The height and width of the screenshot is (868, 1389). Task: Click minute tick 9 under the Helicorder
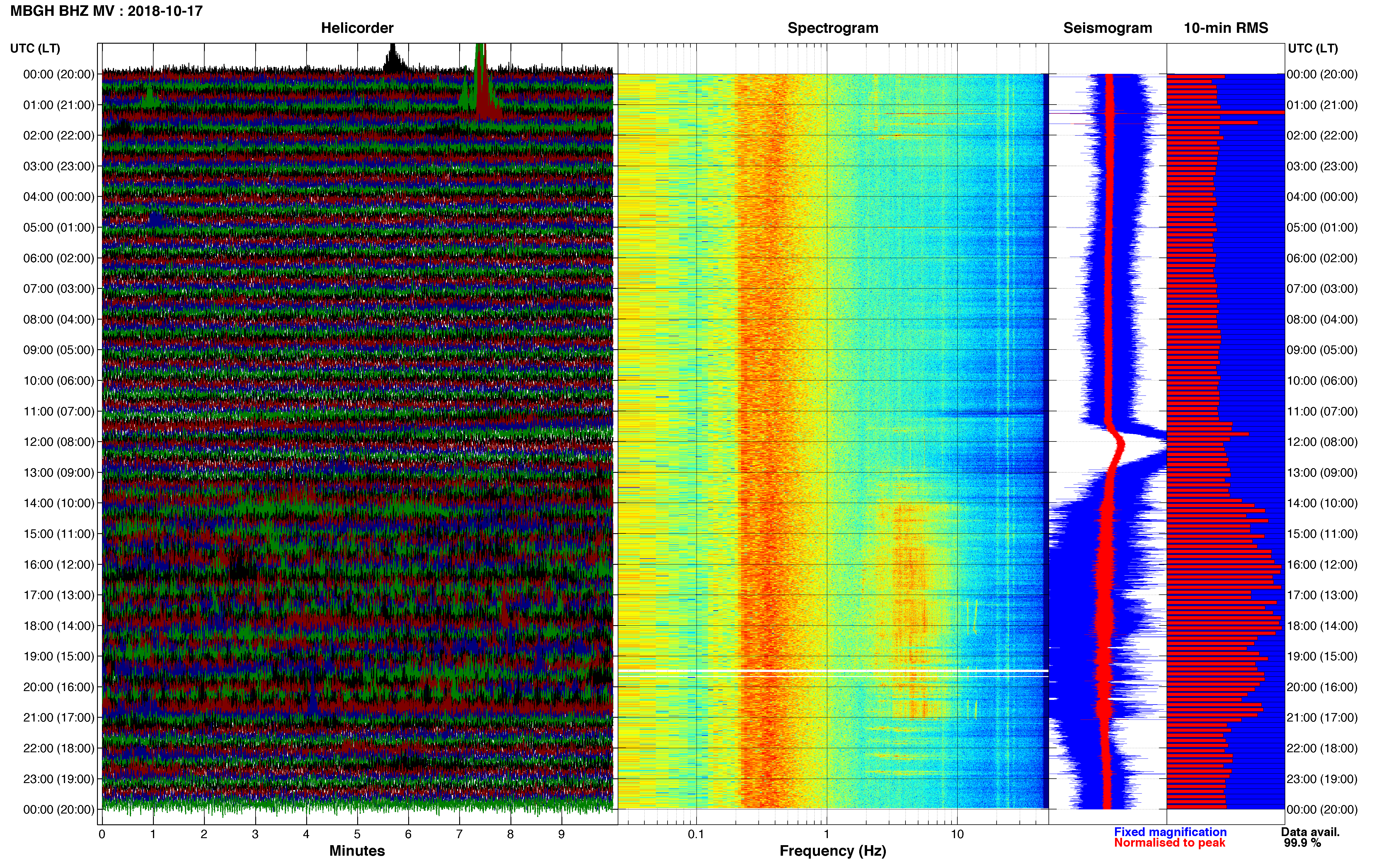coord(561,834)
